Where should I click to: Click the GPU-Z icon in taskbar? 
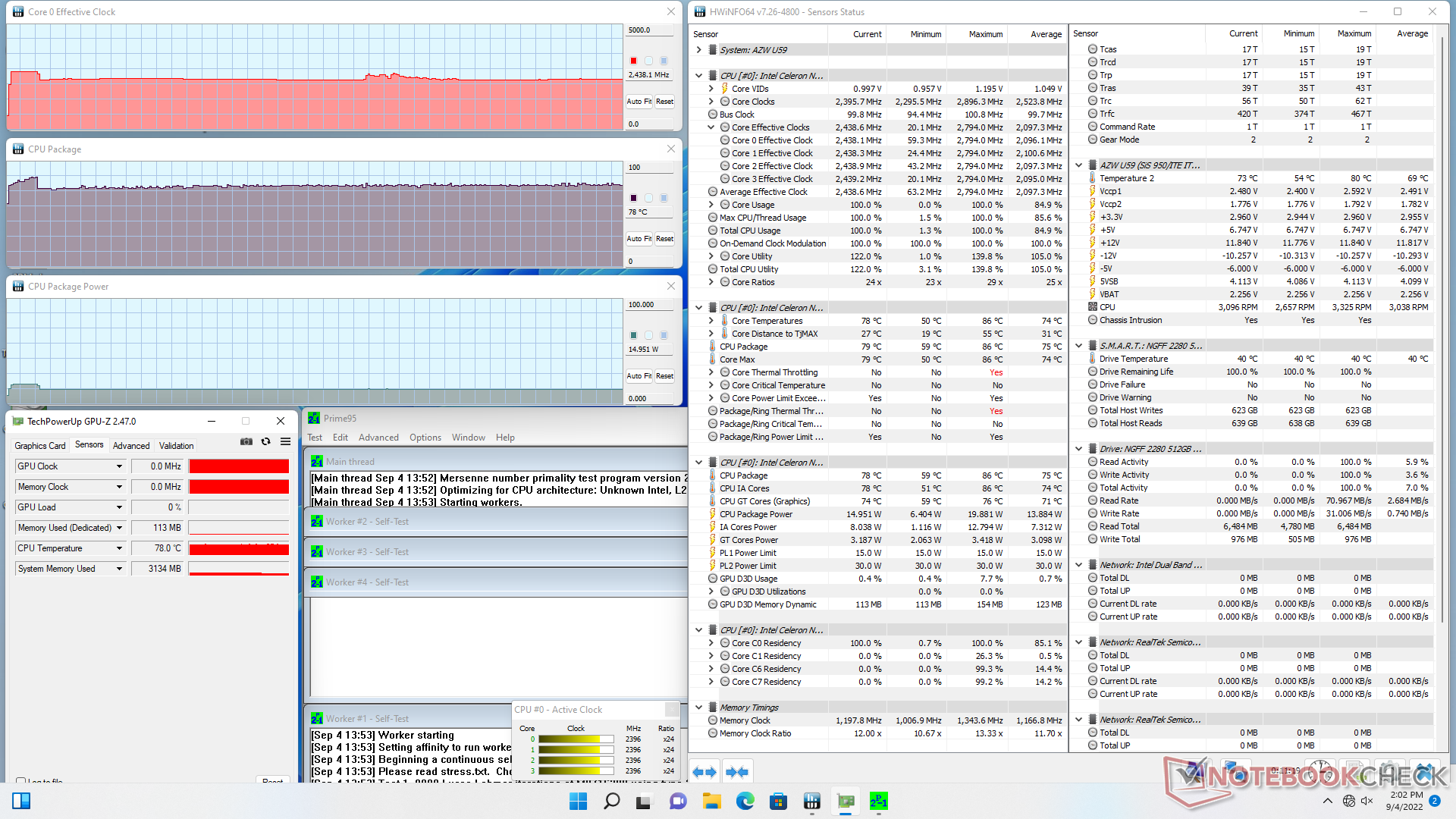846,802
